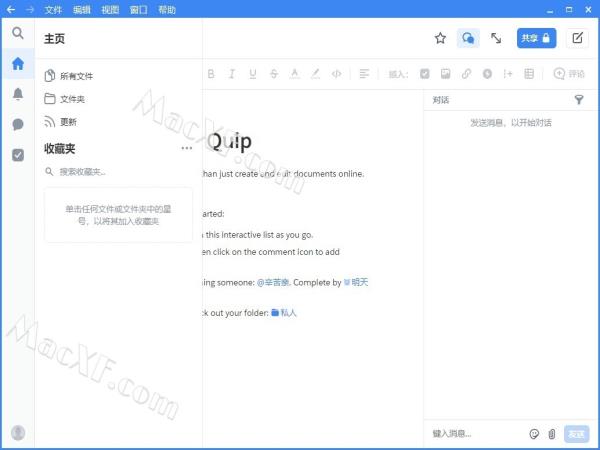The height and width of the screenshot is (450, 600).
Task: Open the tasks checkbox sidebar icon
Action: (x=18, y=155)
